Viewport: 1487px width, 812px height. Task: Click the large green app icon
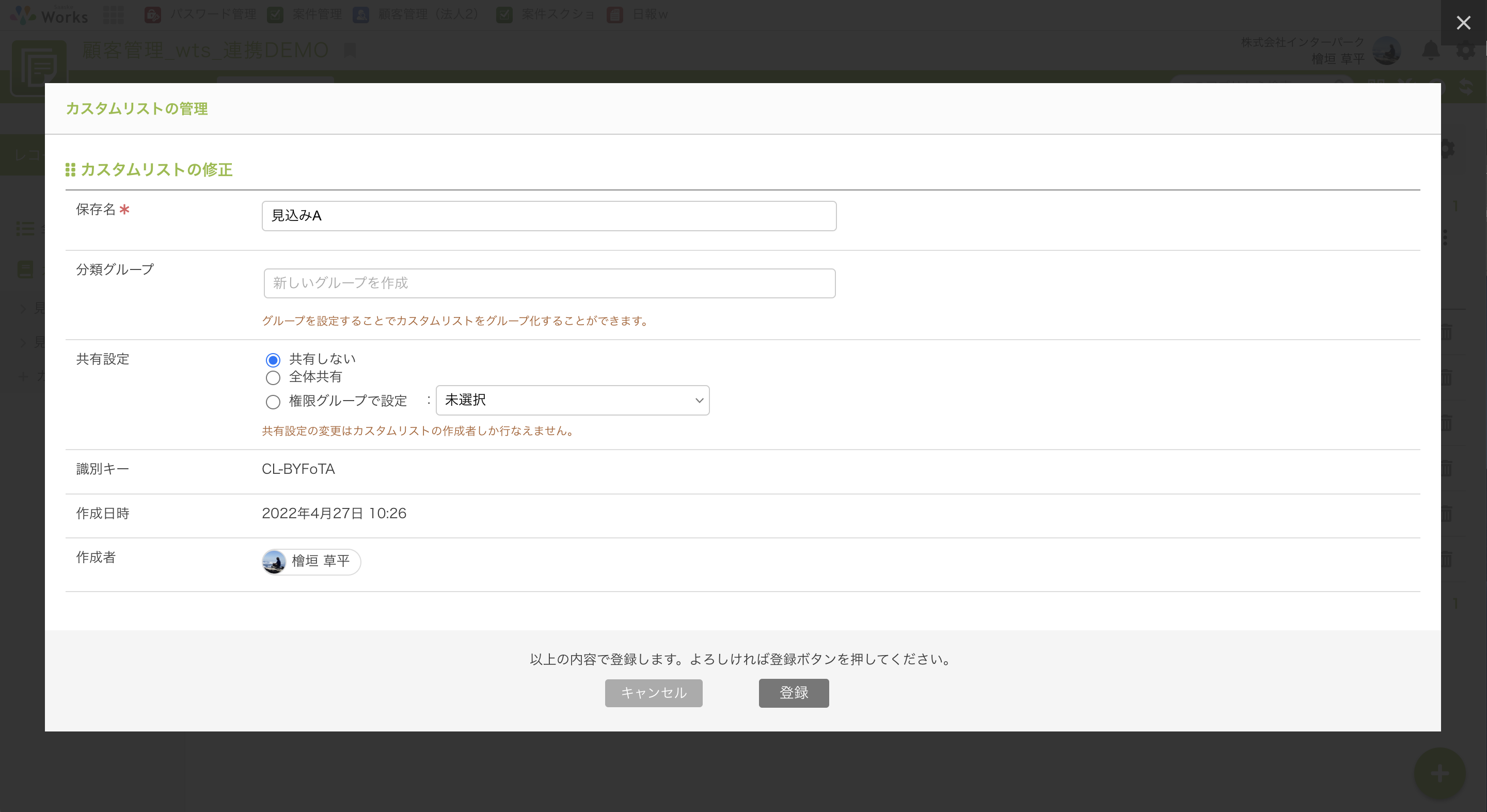tap(39, 68)
